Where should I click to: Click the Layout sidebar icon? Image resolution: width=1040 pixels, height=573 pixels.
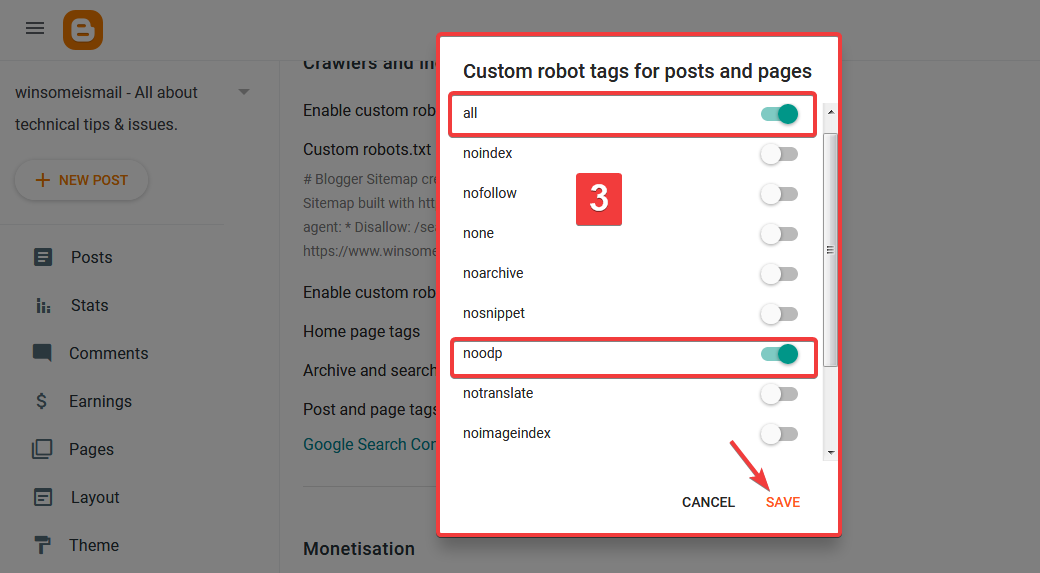[43, 497]
